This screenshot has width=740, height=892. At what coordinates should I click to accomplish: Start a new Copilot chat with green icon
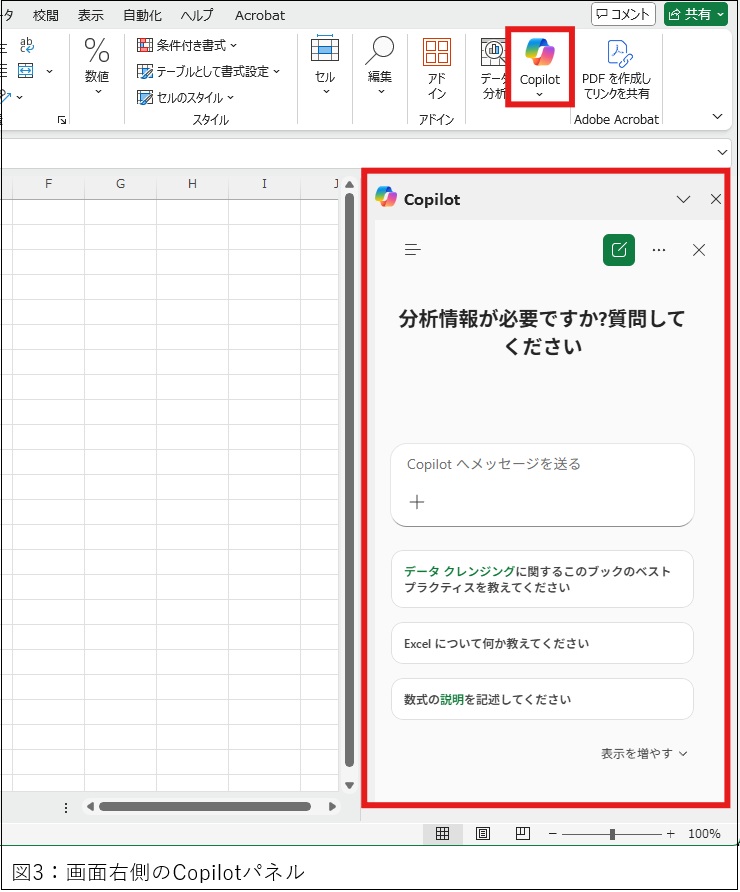pyautogui.click(x=619, y=250)
